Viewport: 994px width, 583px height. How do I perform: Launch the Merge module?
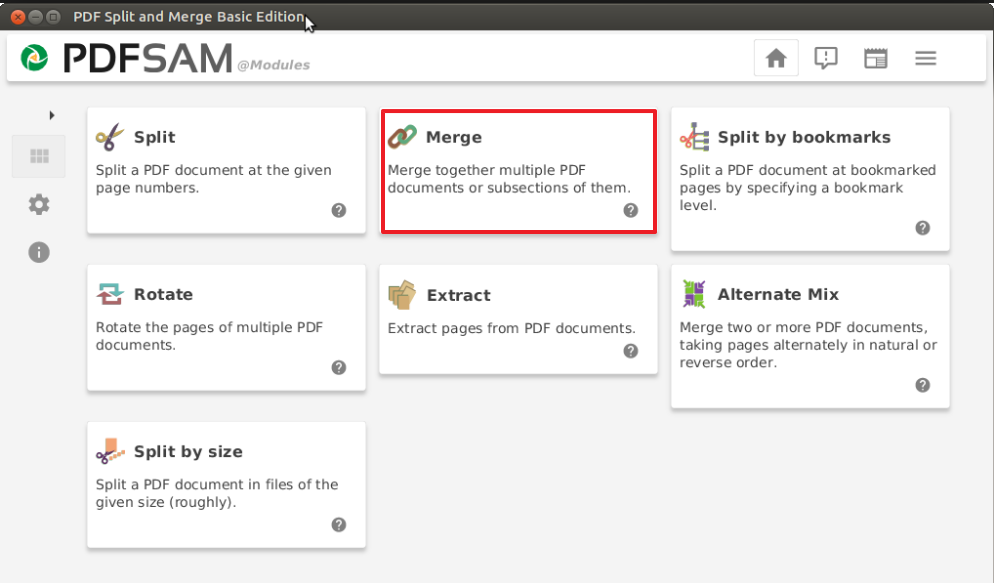(519, 171)
